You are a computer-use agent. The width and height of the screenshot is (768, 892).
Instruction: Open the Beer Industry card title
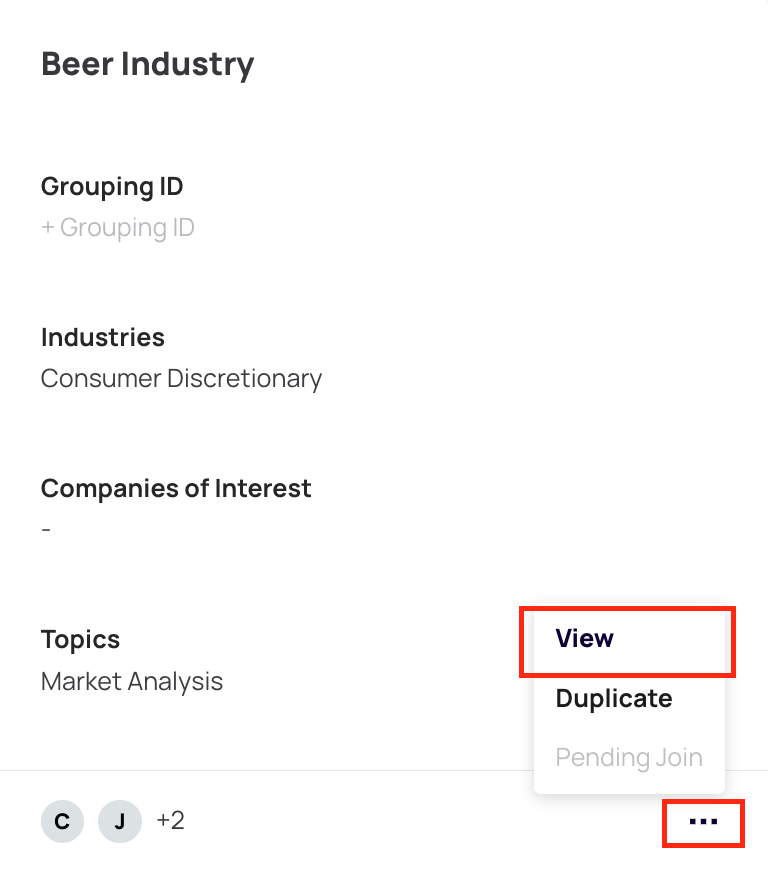tap(147, 64)
